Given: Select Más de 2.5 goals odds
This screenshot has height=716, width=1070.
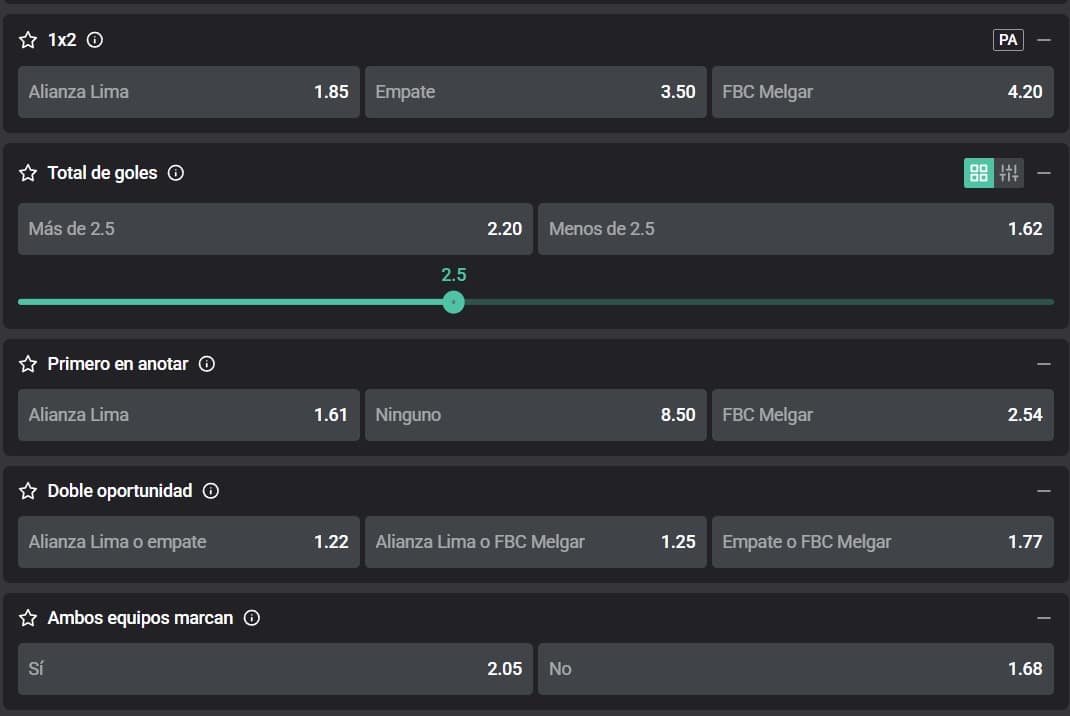Looking at the screenshot, I should click(x=275, y=229).
